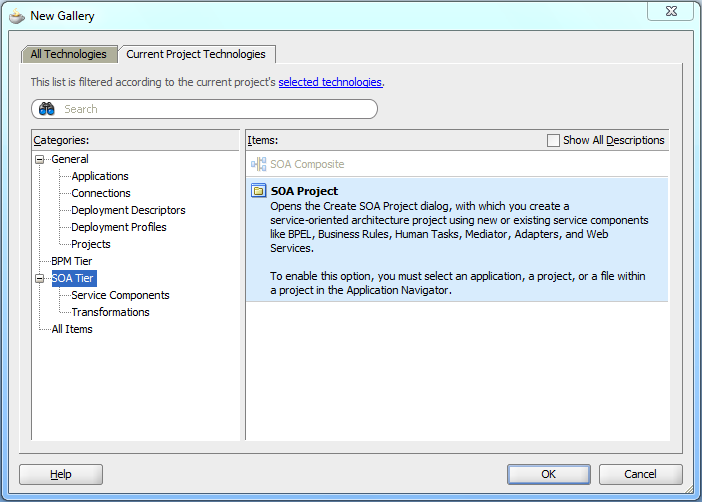Switch to the All Technologies tab

tap(68, 54)
